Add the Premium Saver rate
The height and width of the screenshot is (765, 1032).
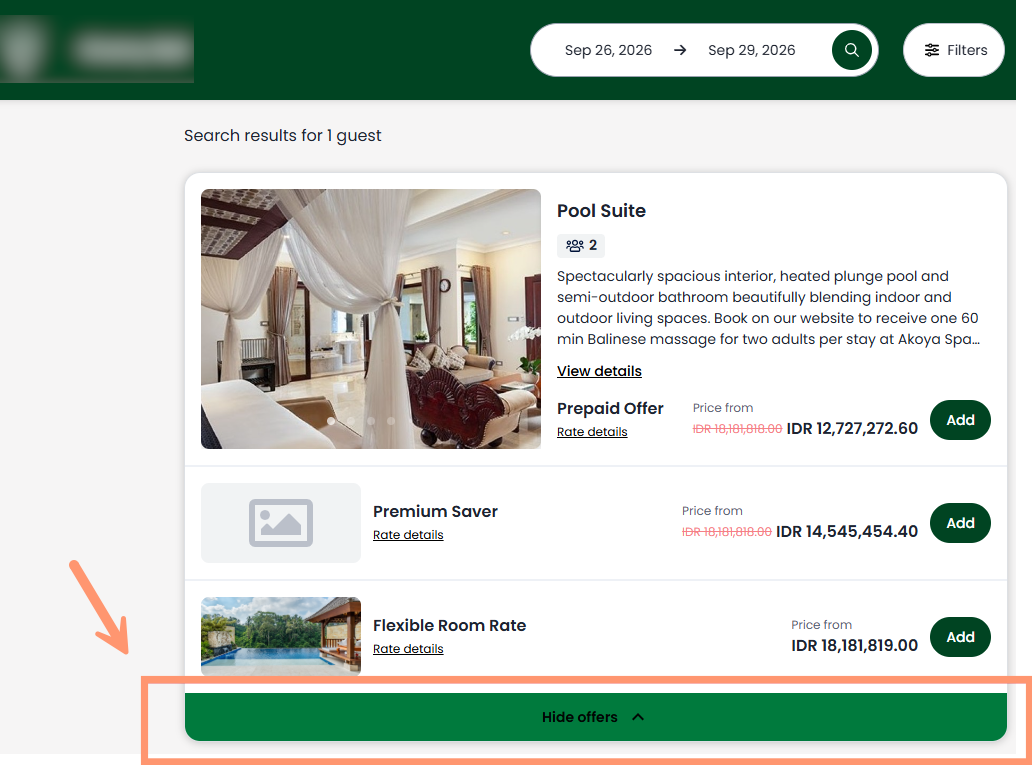tap(960, 523)
